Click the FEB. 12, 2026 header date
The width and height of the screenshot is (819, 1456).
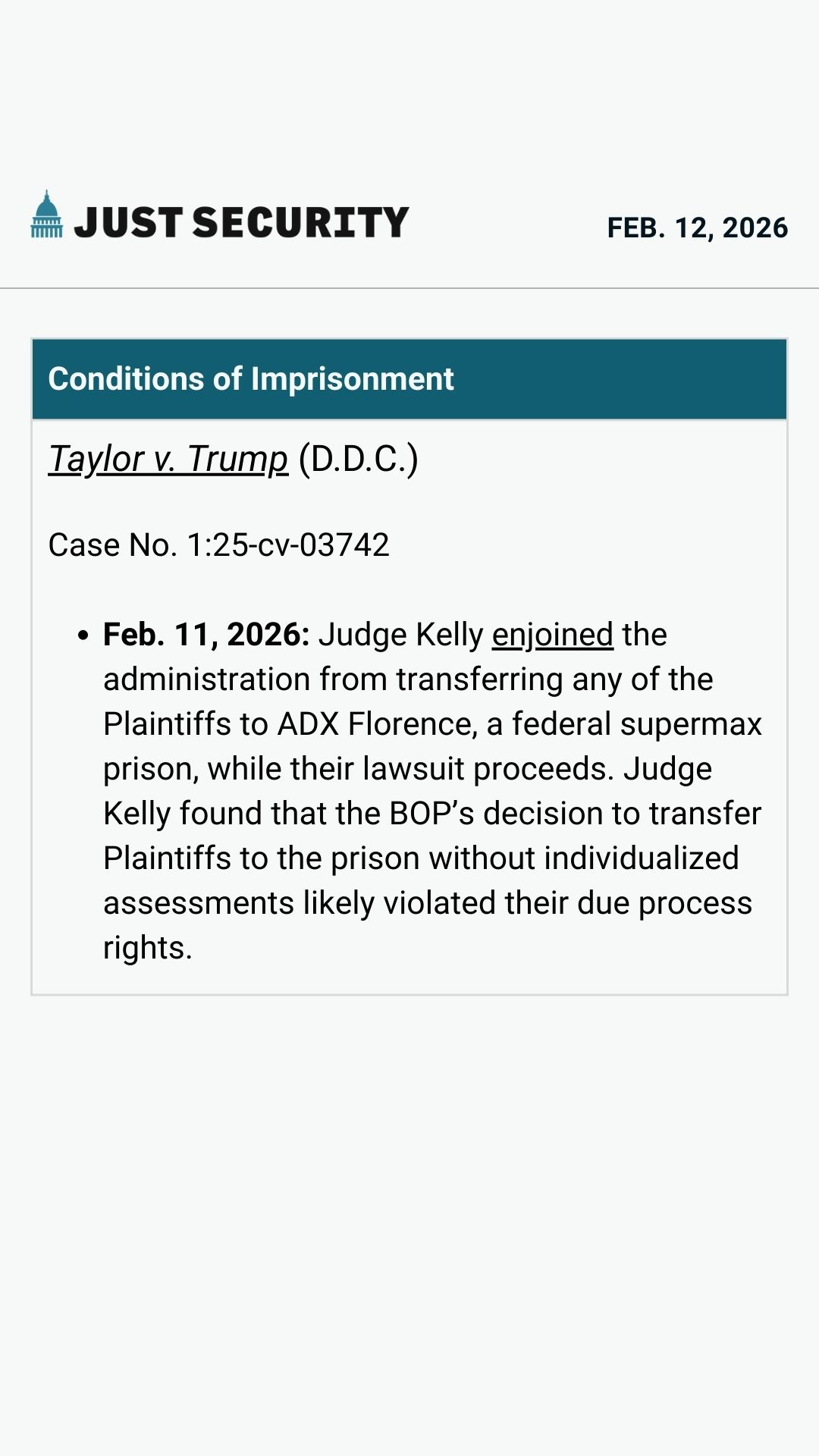pyautogui.click(x=697, y=227)
